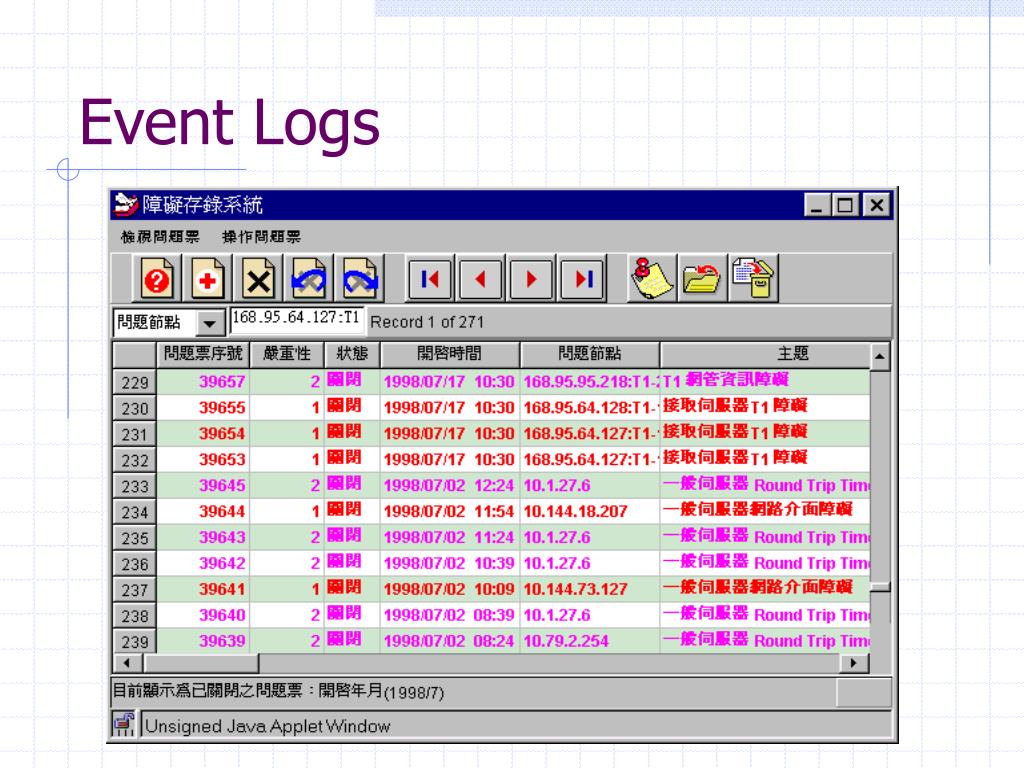Click the 問題節點 column header
The image size is (1024, 768).
pos(590,355)
